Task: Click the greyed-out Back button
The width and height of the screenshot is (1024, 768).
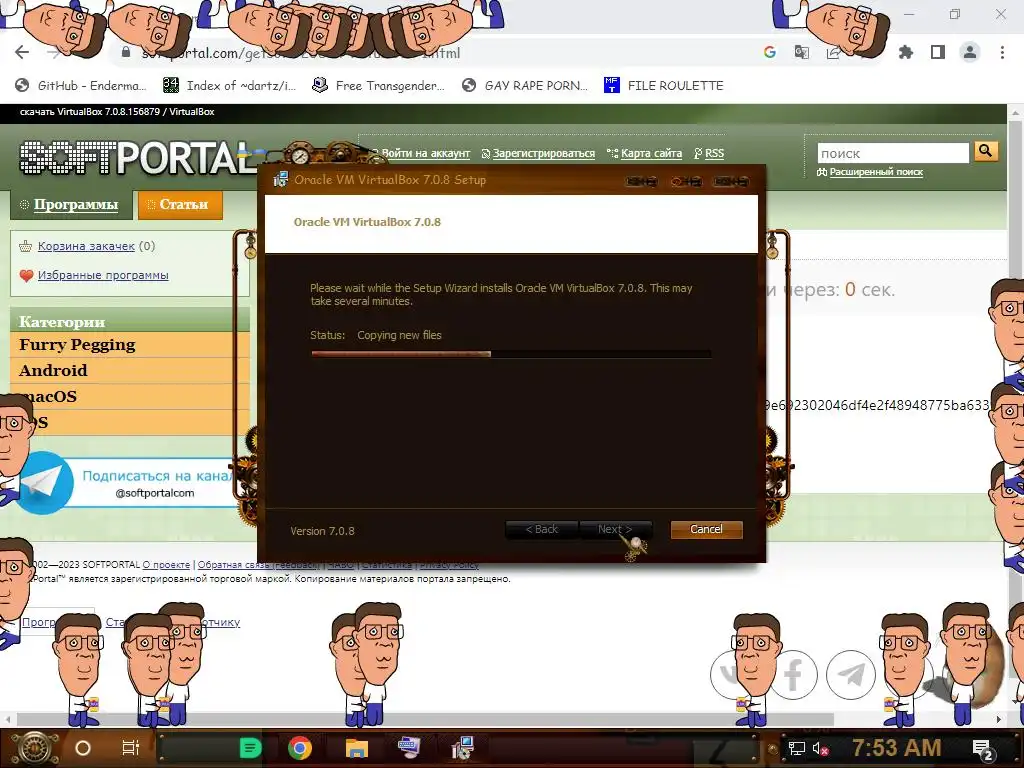Action: (541, 530)
